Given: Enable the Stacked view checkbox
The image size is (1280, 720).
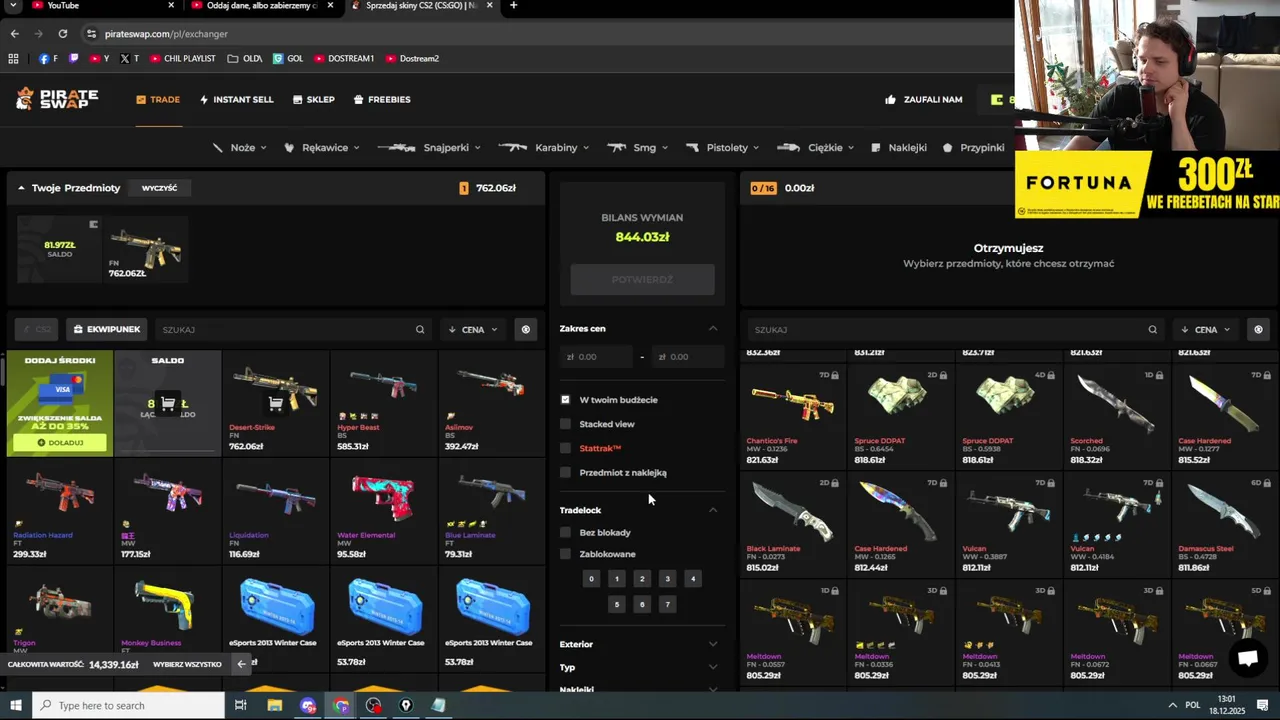Looking at the screenshot, I should [x=565, y=424].
